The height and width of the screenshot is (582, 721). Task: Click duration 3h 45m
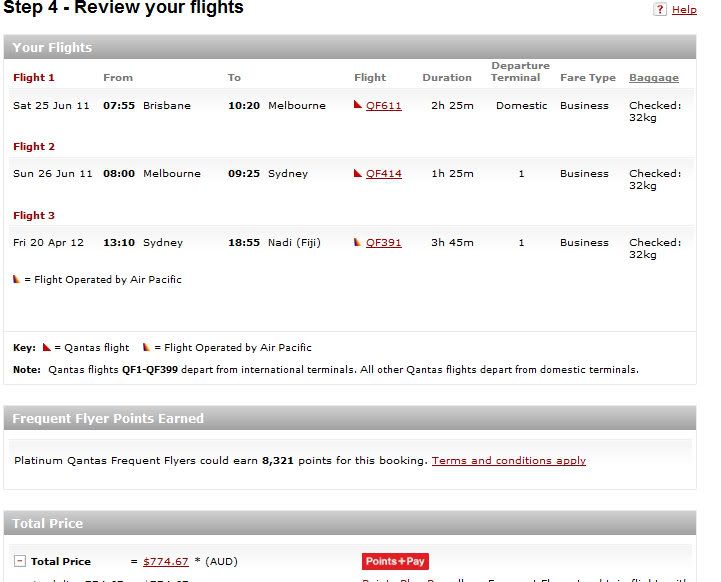(x=452, y=243)
